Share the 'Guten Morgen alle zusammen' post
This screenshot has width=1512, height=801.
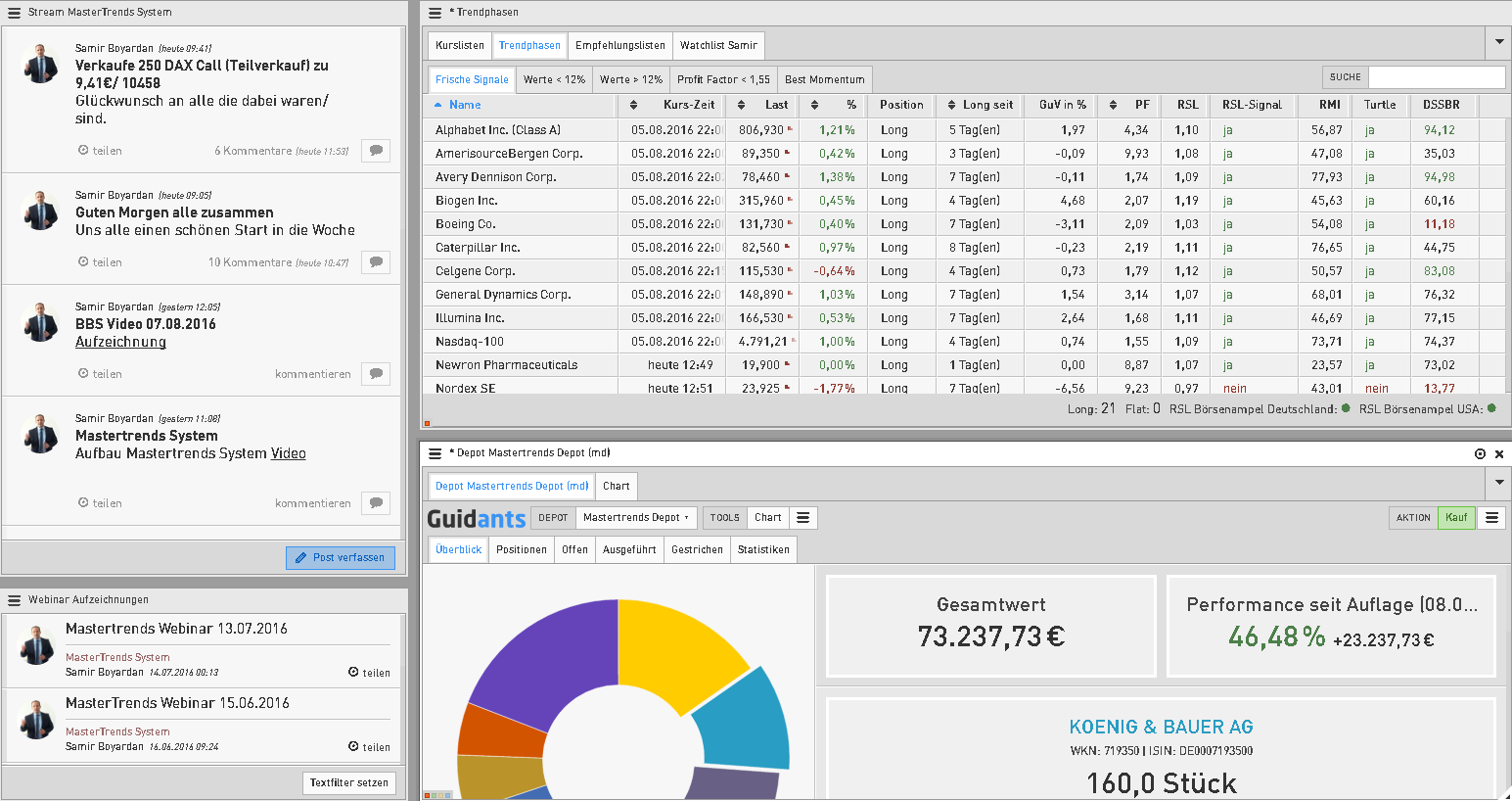pos(100,261)
